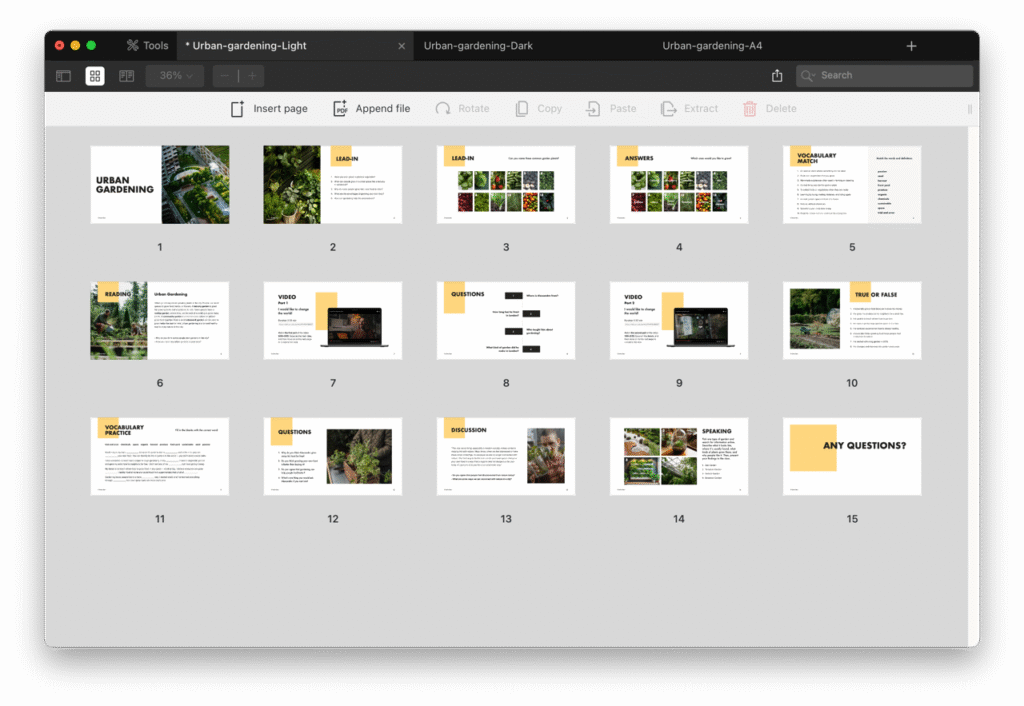Screen dimensions: 1024x706
Task: Switch to the two-page layout view
Action: click(127, 76)
